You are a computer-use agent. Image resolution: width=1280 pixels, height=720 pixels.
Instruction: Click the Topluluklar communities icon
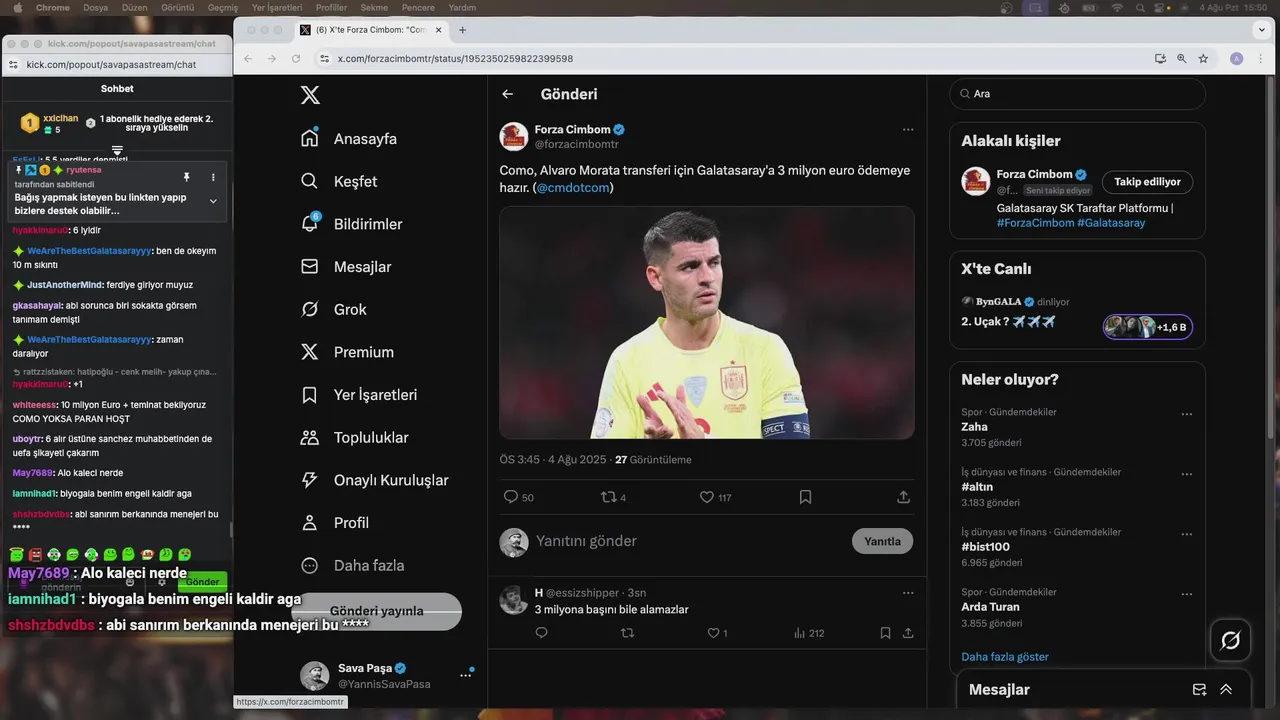pos(310,437)
